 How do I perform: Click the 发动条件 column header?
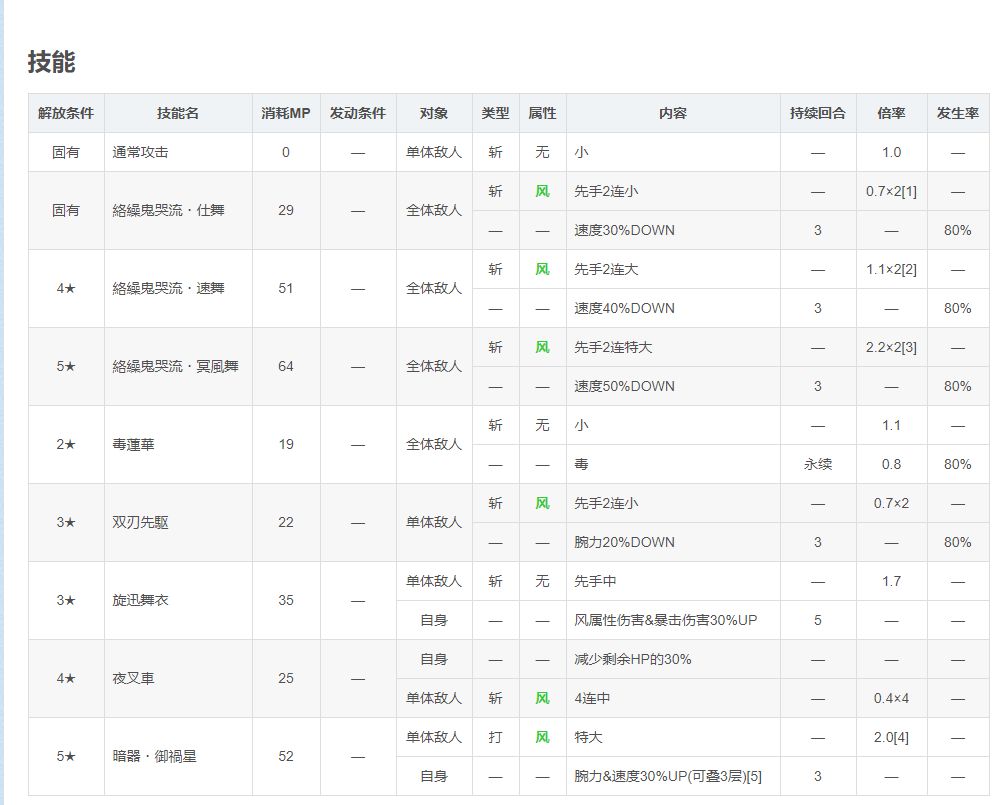[358, 113]
